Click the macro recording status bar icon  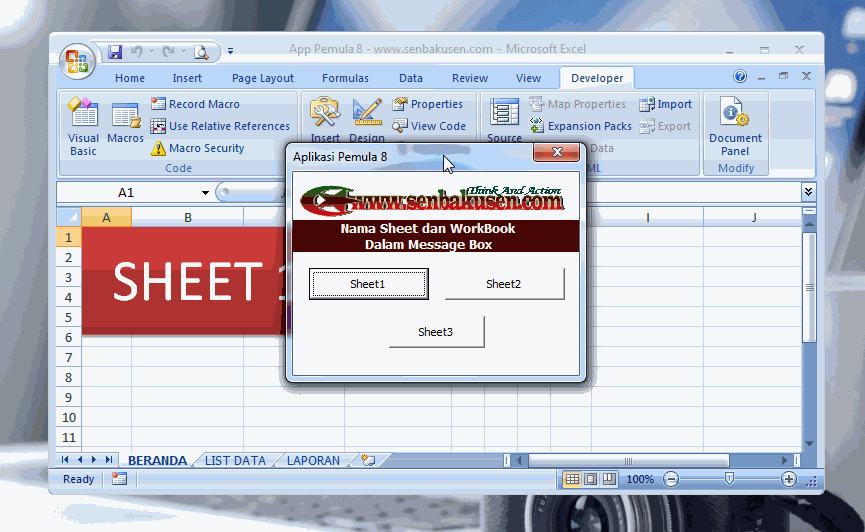click(x=119, y=479)
